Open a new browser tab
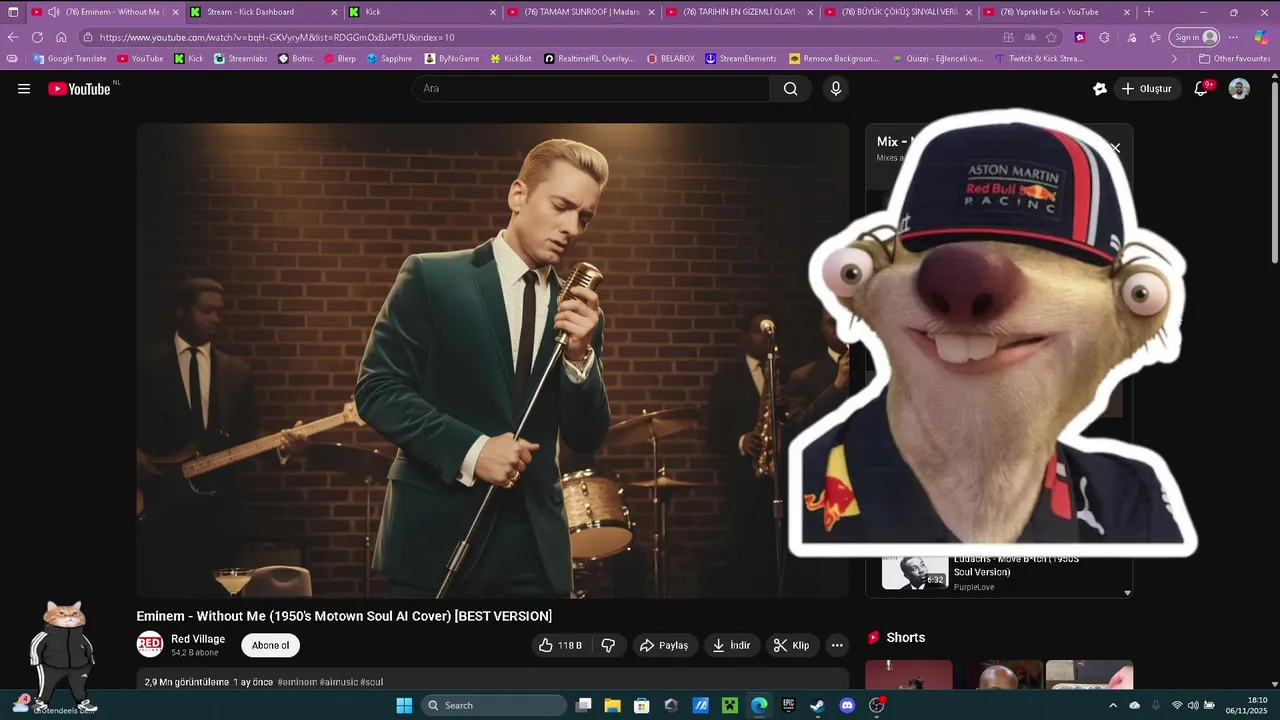 (x=1149, y=12)
